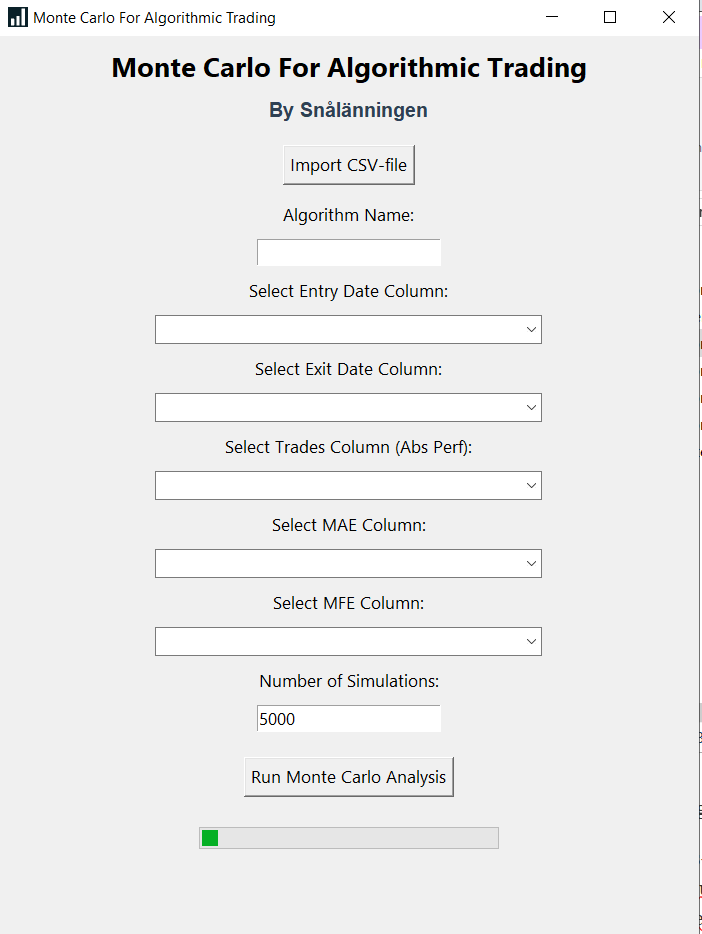
Task: Click the By Snålänningen subtitle text
Action: click(x=348, y=110)
